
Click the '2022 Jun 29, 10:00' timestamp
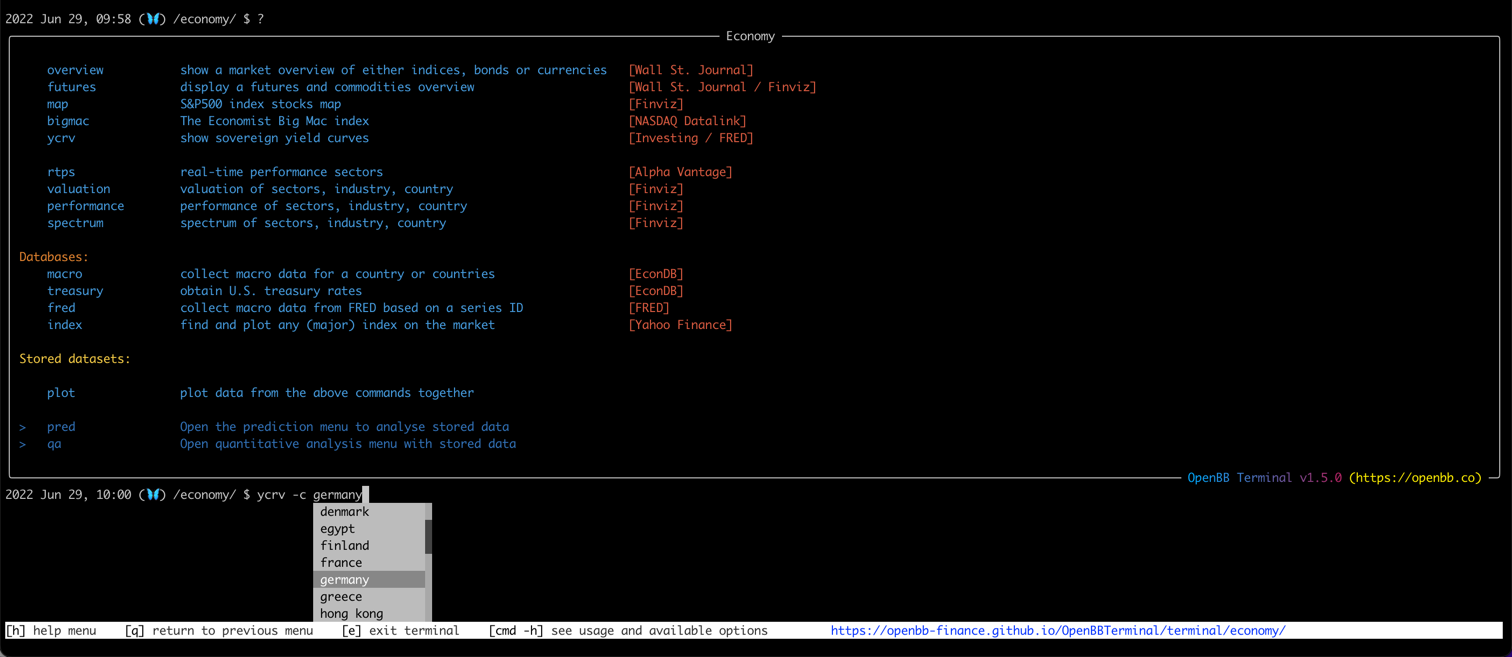68,495
